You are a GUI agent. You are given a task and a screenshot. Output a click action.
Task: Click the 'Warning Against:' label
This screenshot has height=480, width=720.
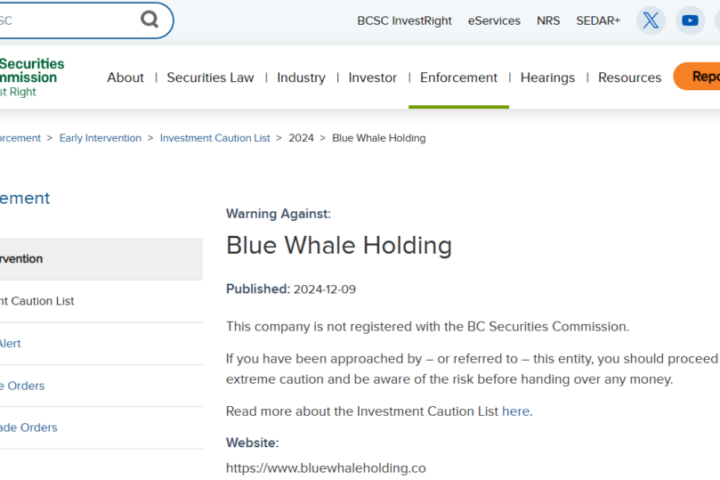coord(278,214)
